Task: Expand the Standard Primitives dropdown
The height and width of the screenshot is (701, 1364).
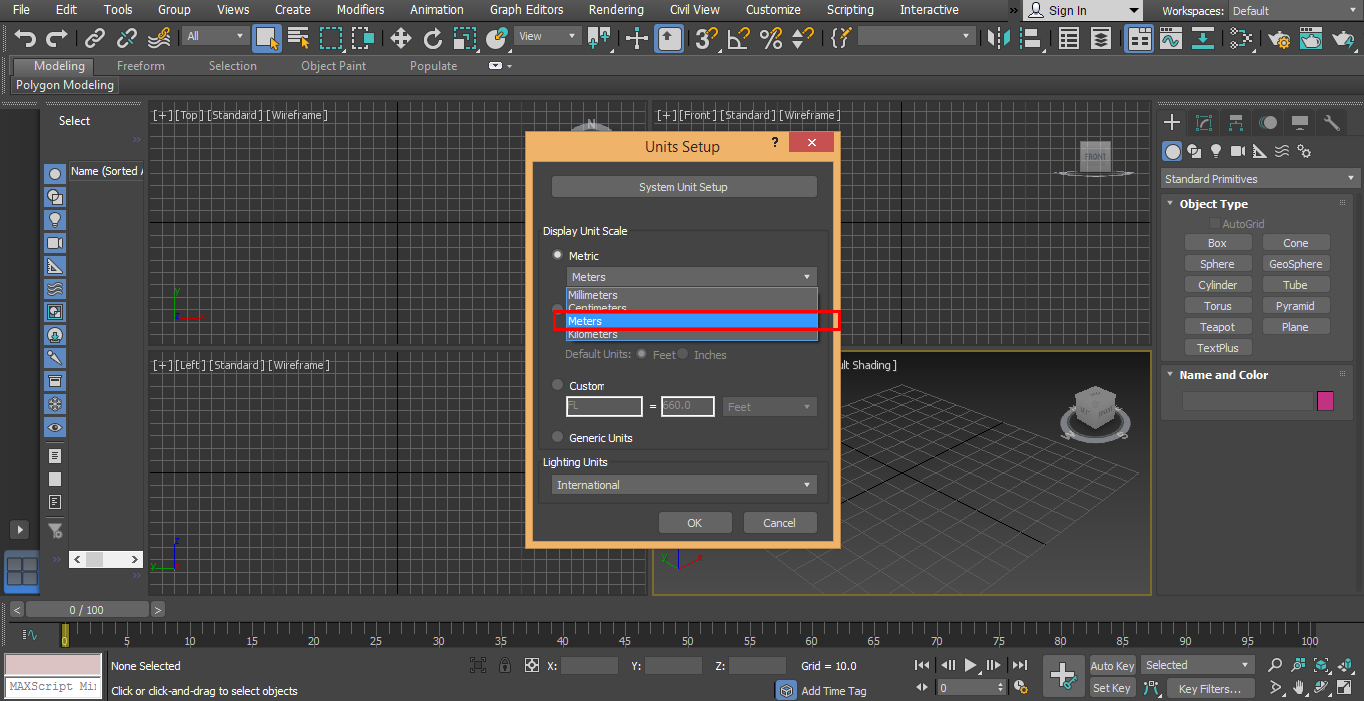Action: coord(1260,179)
